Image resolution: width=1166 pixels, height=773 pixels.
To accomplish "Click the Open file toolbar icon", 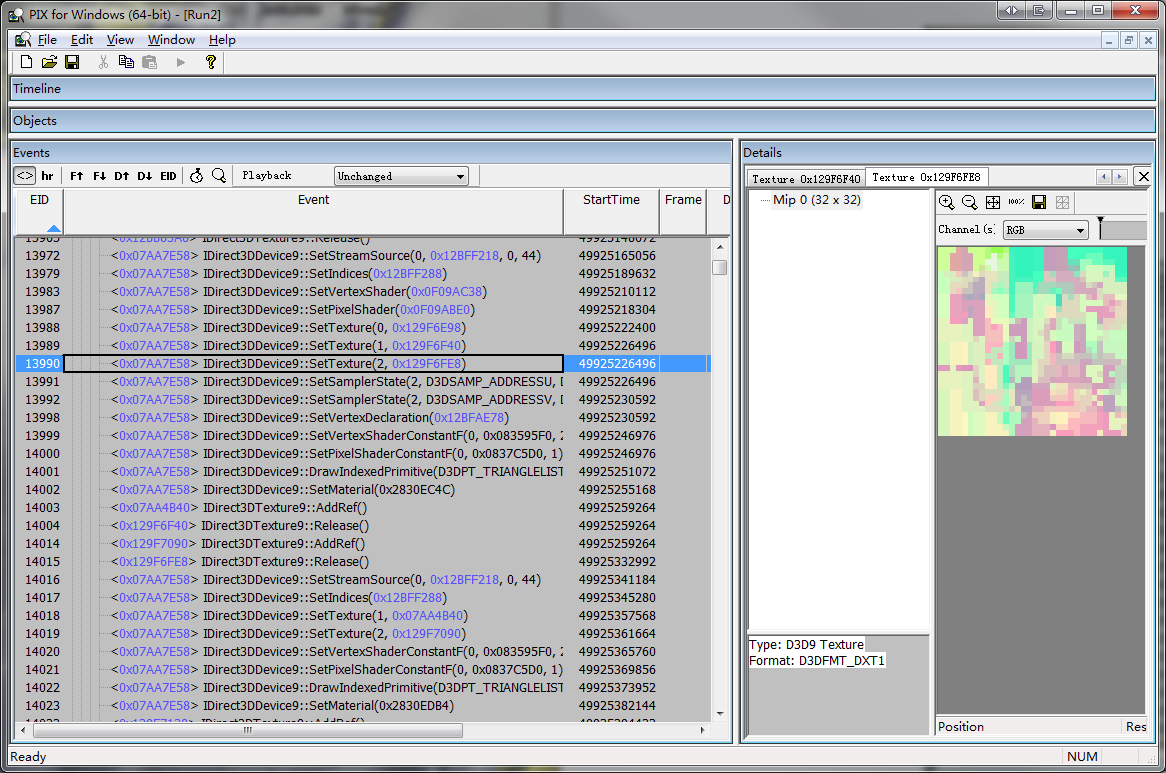I will point(49,62).
